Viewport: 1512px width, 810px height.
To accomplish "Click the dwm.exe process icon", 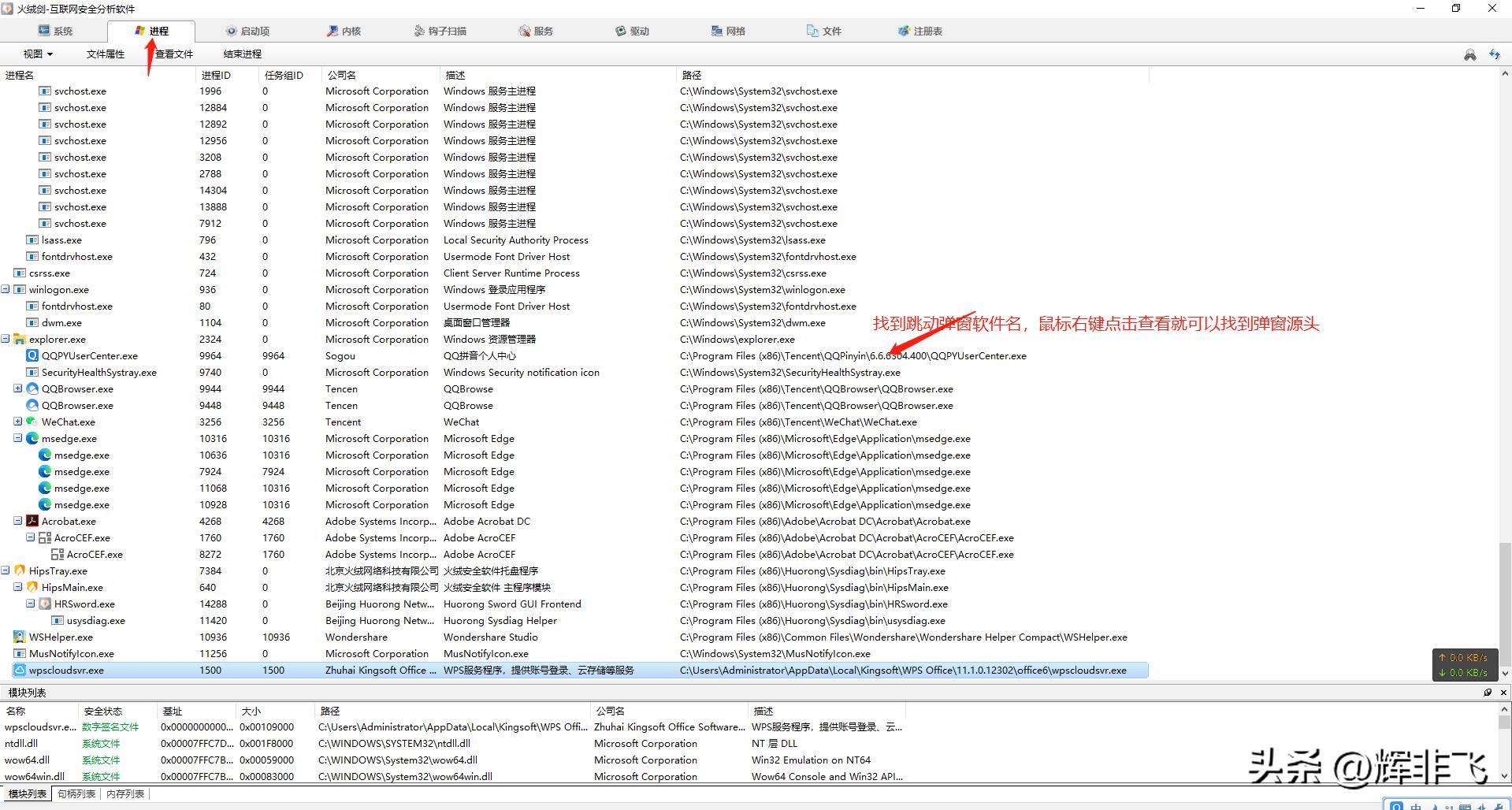I will [32, 323].
